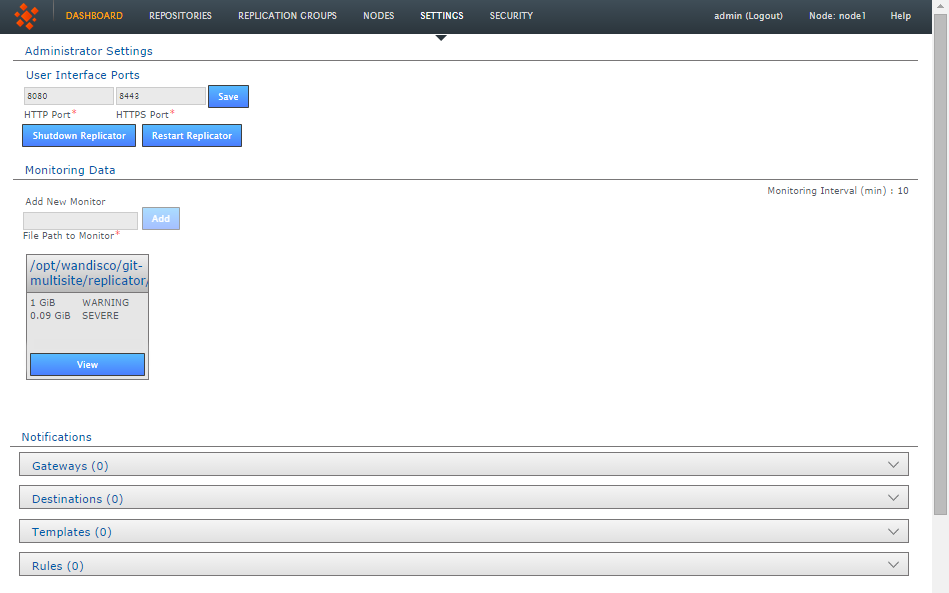Click the Rules chevron arrow
949x593 pixels.
pos(893,565)
